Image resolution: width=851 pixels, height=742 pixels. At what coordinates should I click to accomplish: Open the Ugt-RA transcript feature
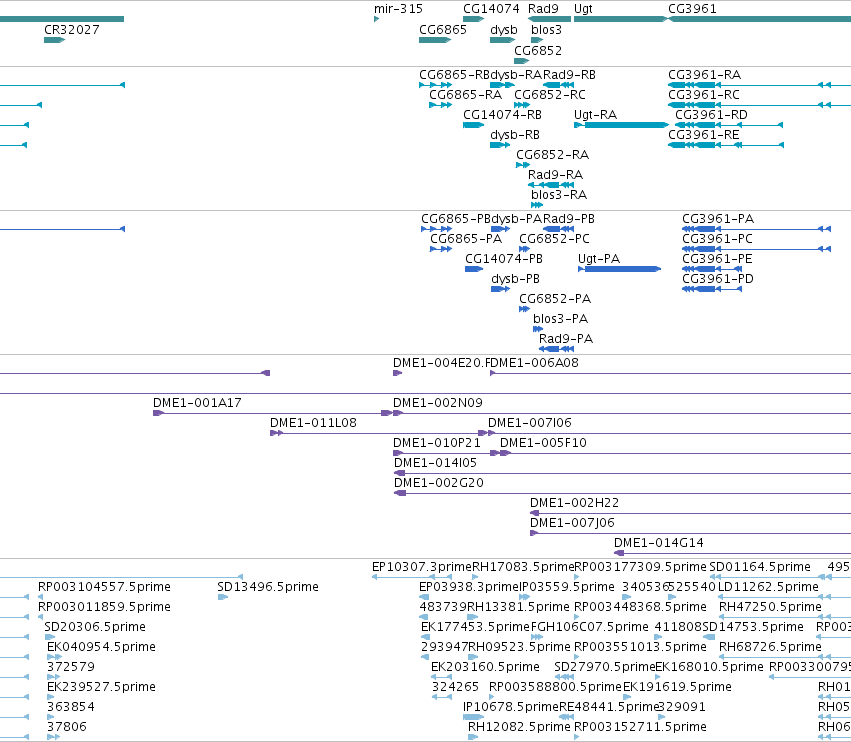point(621,125)
